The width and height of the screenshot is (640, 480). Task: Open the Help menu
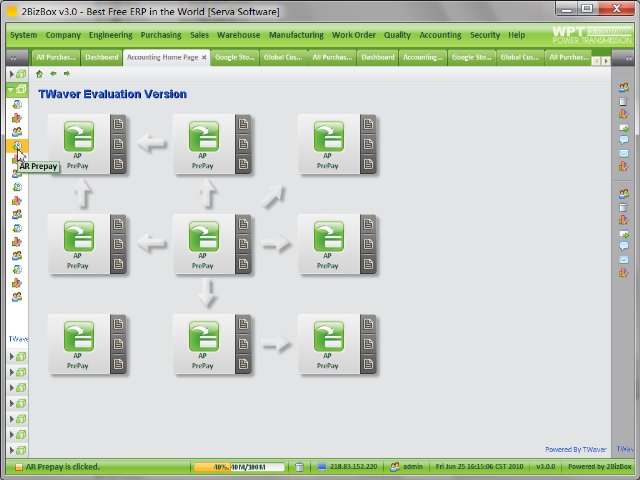(516, 35)
